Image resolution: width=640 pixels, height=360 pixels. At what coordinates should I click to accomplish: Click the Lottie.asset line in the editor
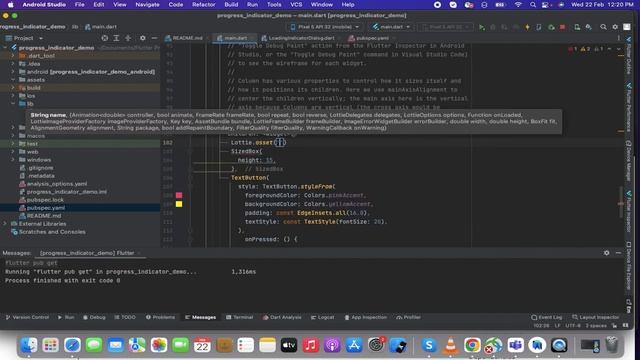258,142
